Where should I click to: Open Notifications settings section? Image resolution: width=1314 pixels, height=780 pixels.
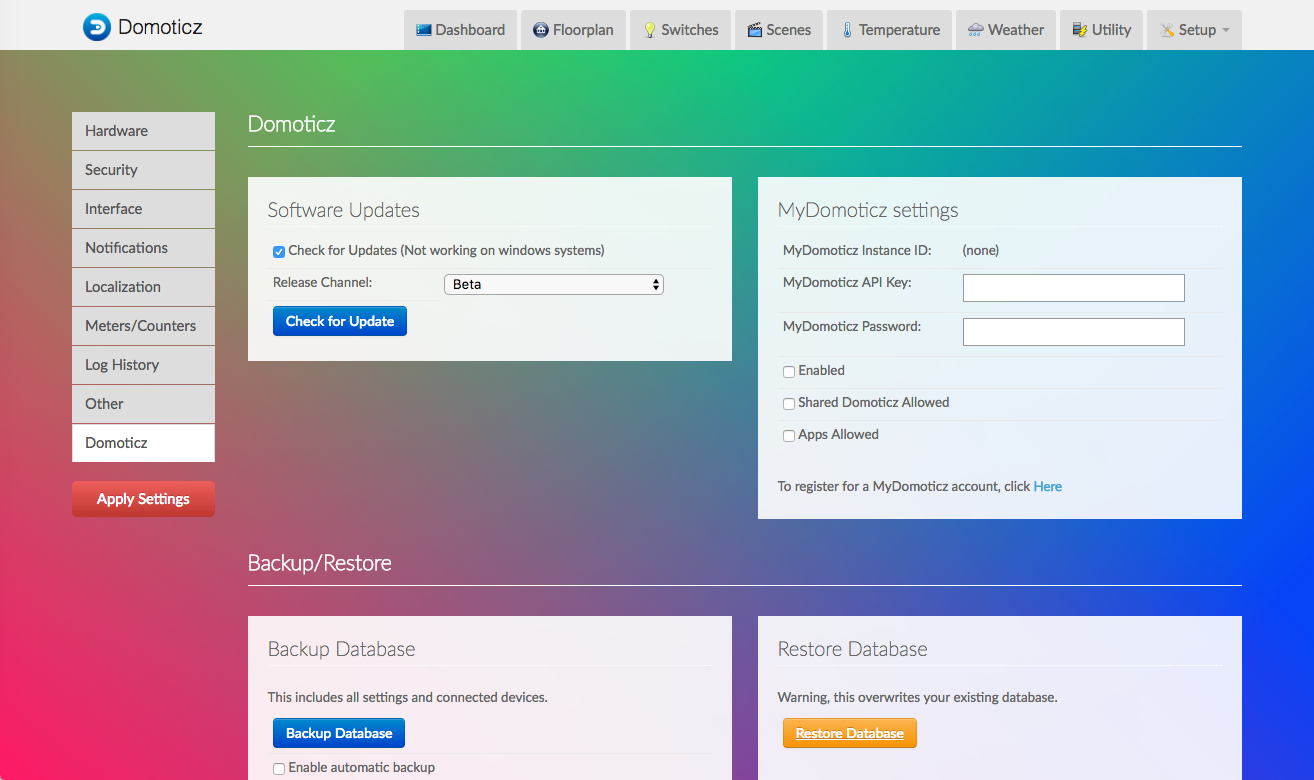pyautogui.click(x=143, y=248)
